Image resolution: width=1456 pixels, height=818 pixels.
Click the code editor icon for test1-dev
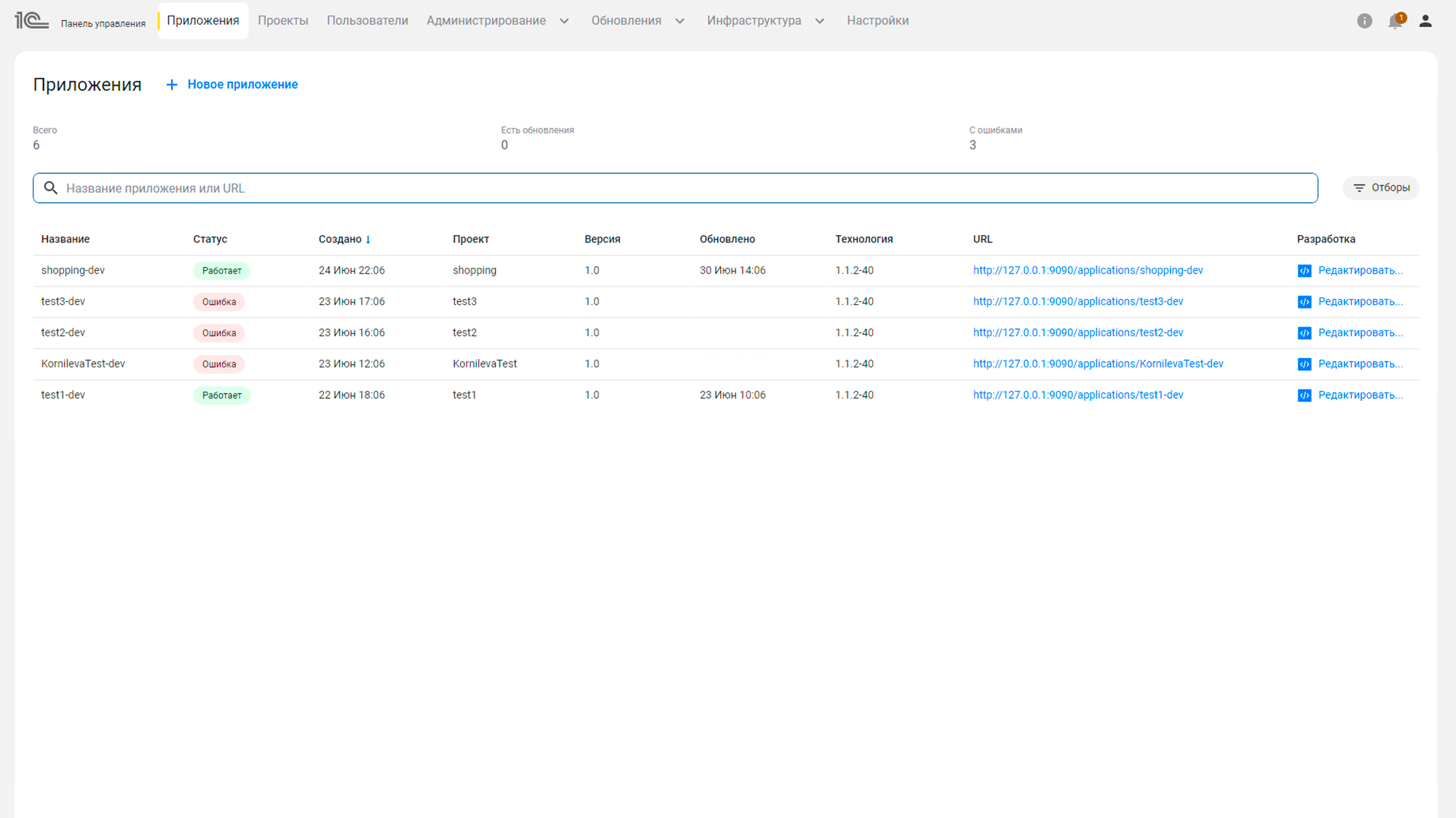coord(1304,395)
